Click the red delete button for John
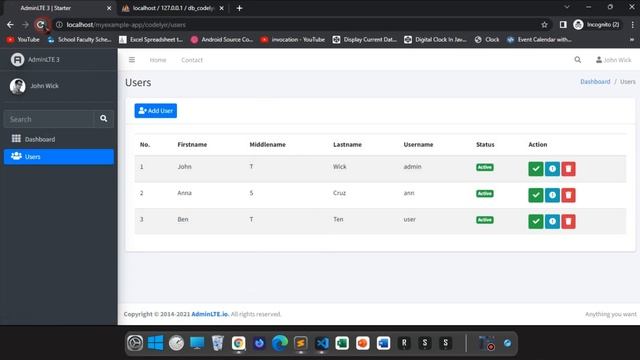Screen dimensions: 640x360 point(568,169)
